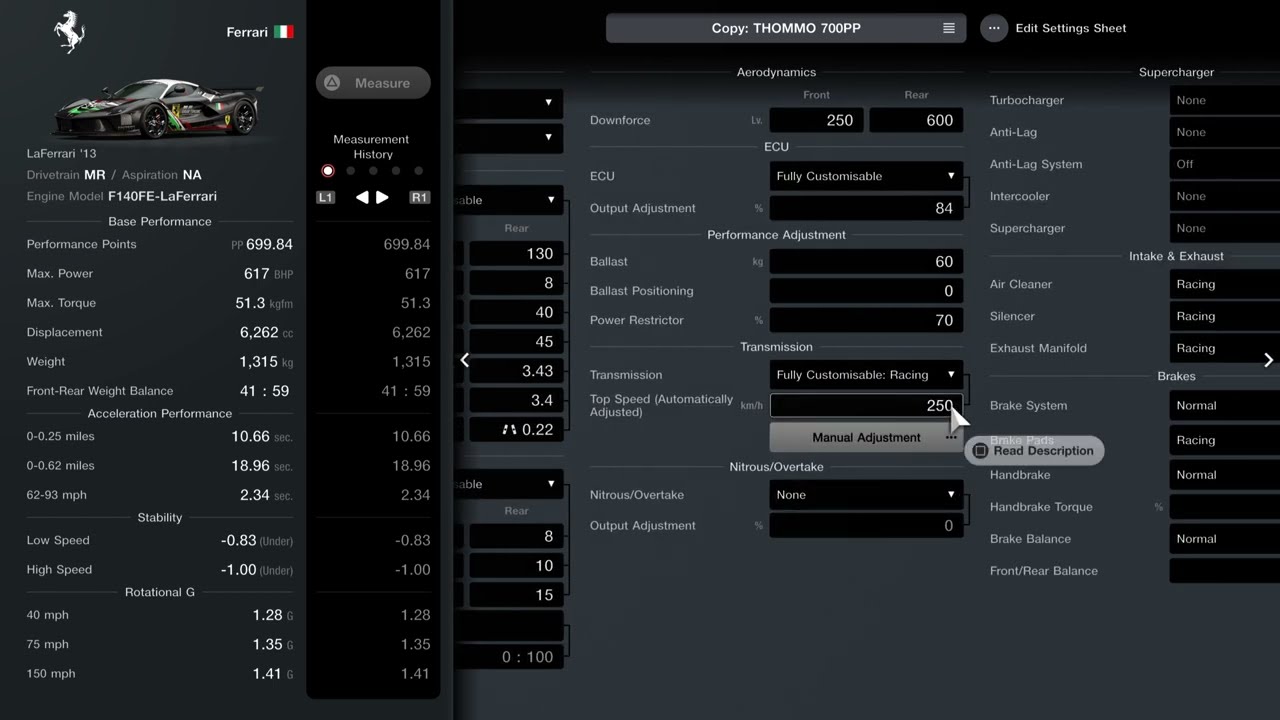Open the Air Cleaner Racing selector

tap(1224, 284)
